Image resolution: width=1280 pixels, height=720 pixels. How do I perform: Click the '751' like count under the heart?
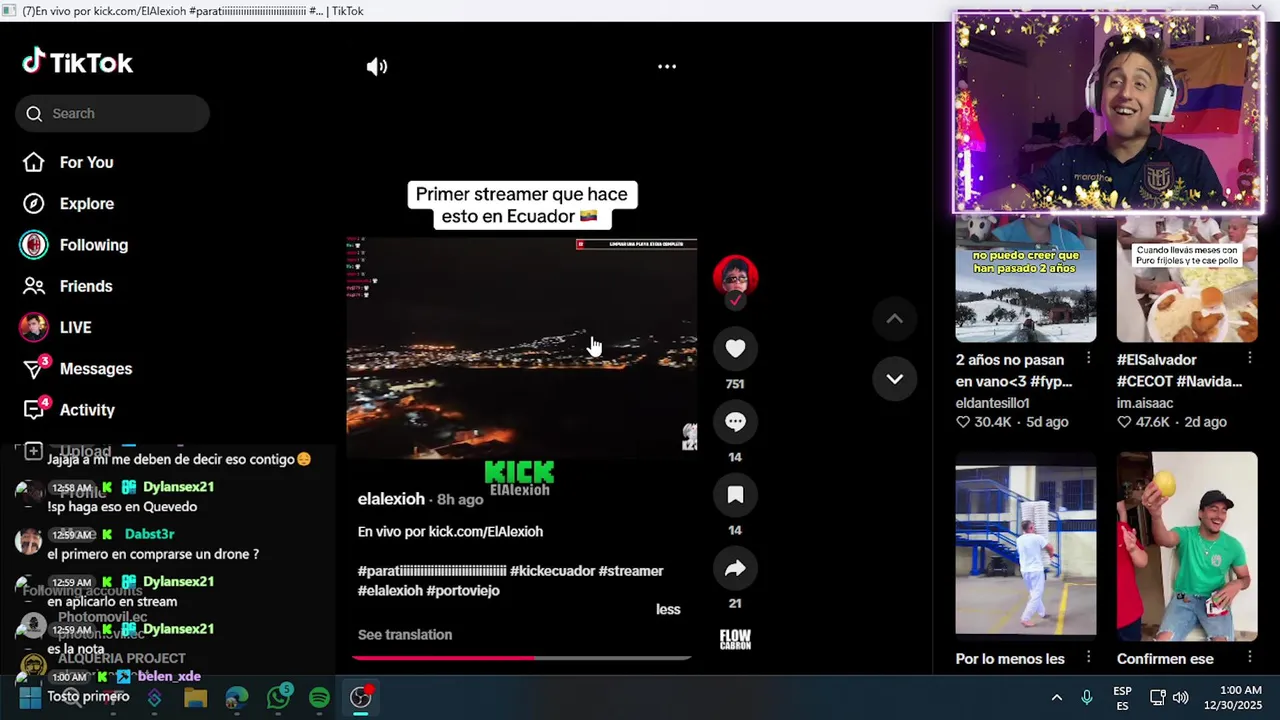(735, 384)
